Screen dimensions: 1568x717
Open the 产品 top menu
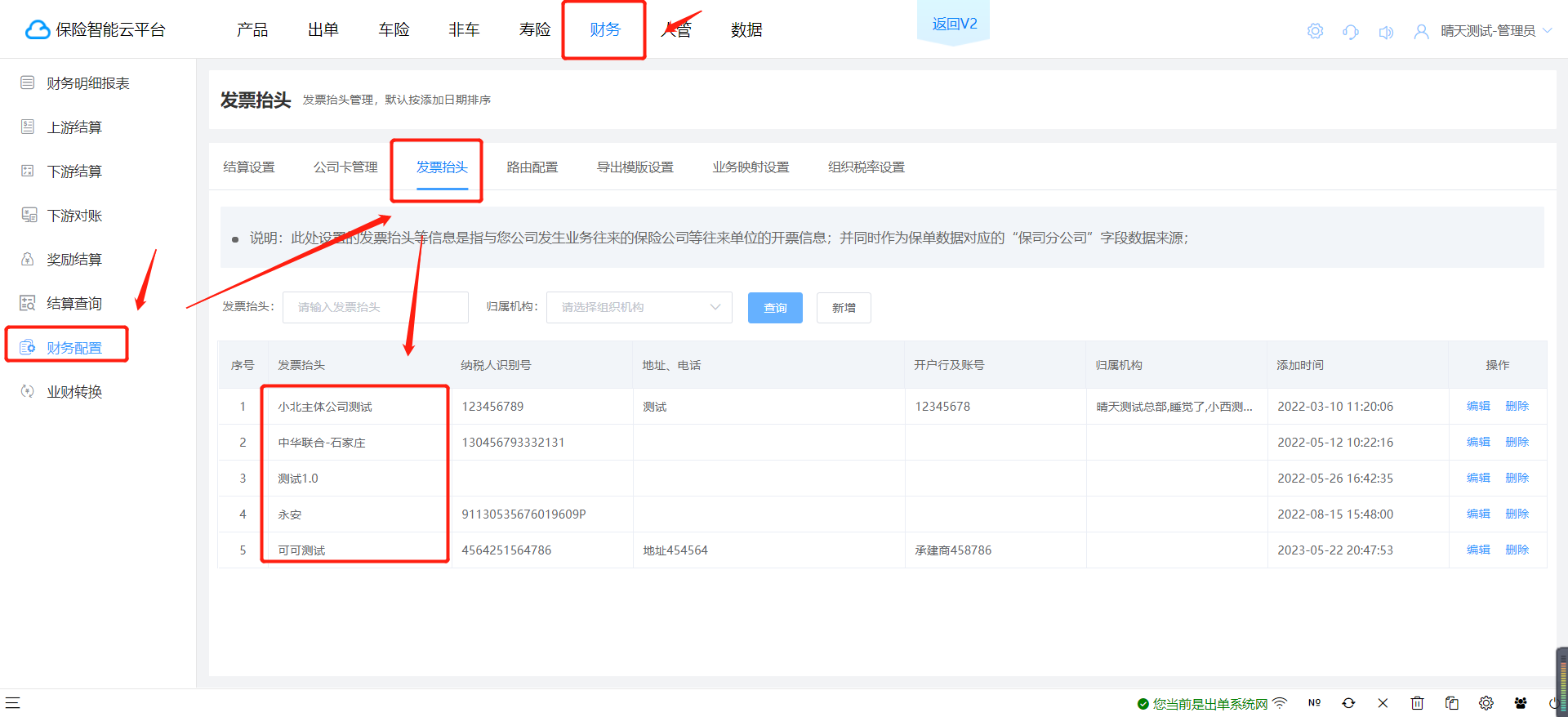coord(252,30)
